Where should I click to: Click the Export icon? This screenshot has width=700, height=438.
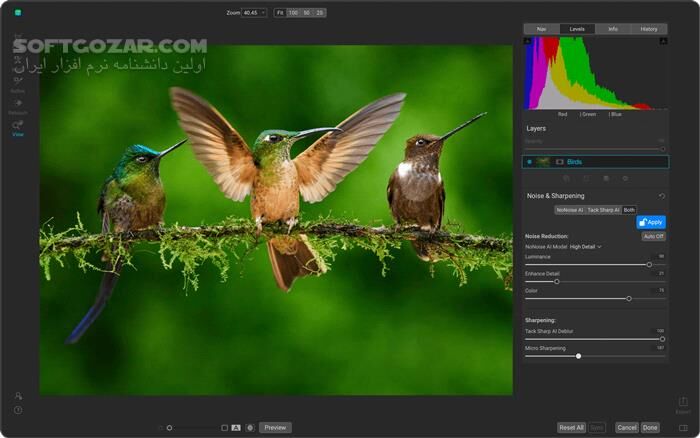pyautogui.click(x=683, y=403)
